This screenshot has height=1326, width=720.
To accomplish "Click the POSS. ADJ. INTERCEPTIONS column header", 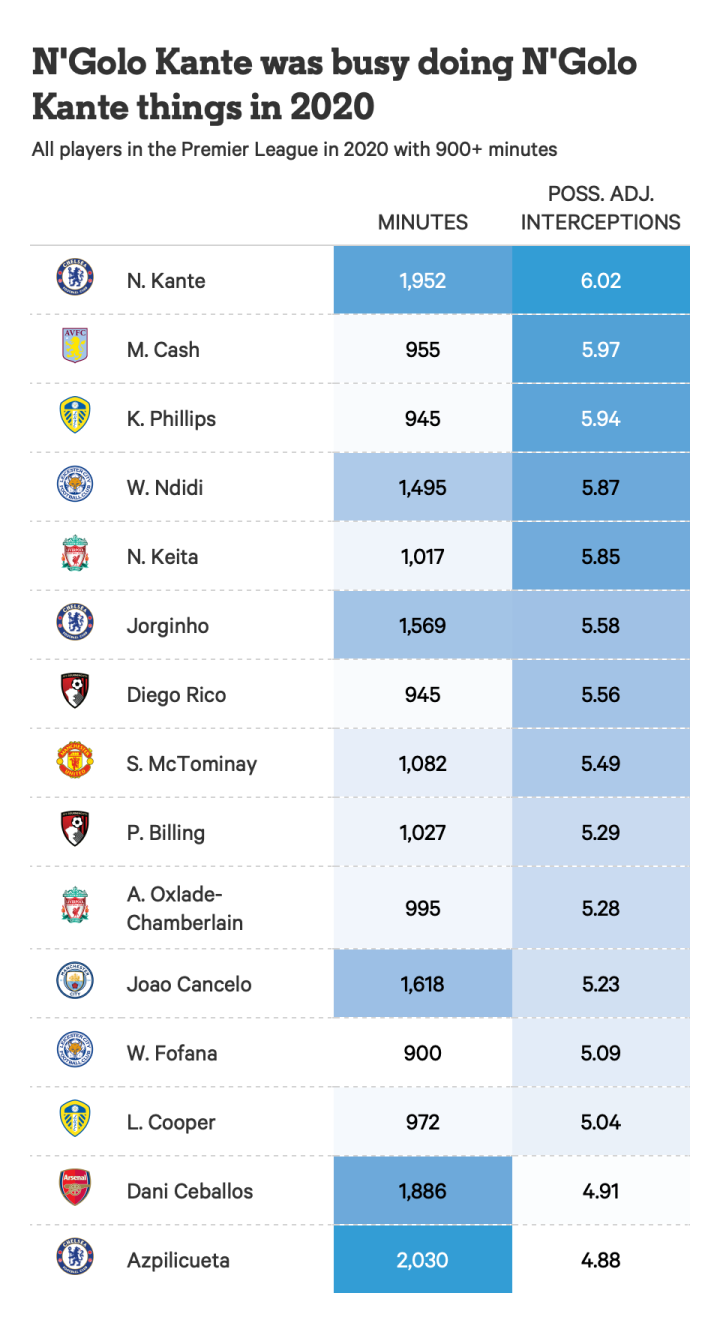I will coord(600,208).
